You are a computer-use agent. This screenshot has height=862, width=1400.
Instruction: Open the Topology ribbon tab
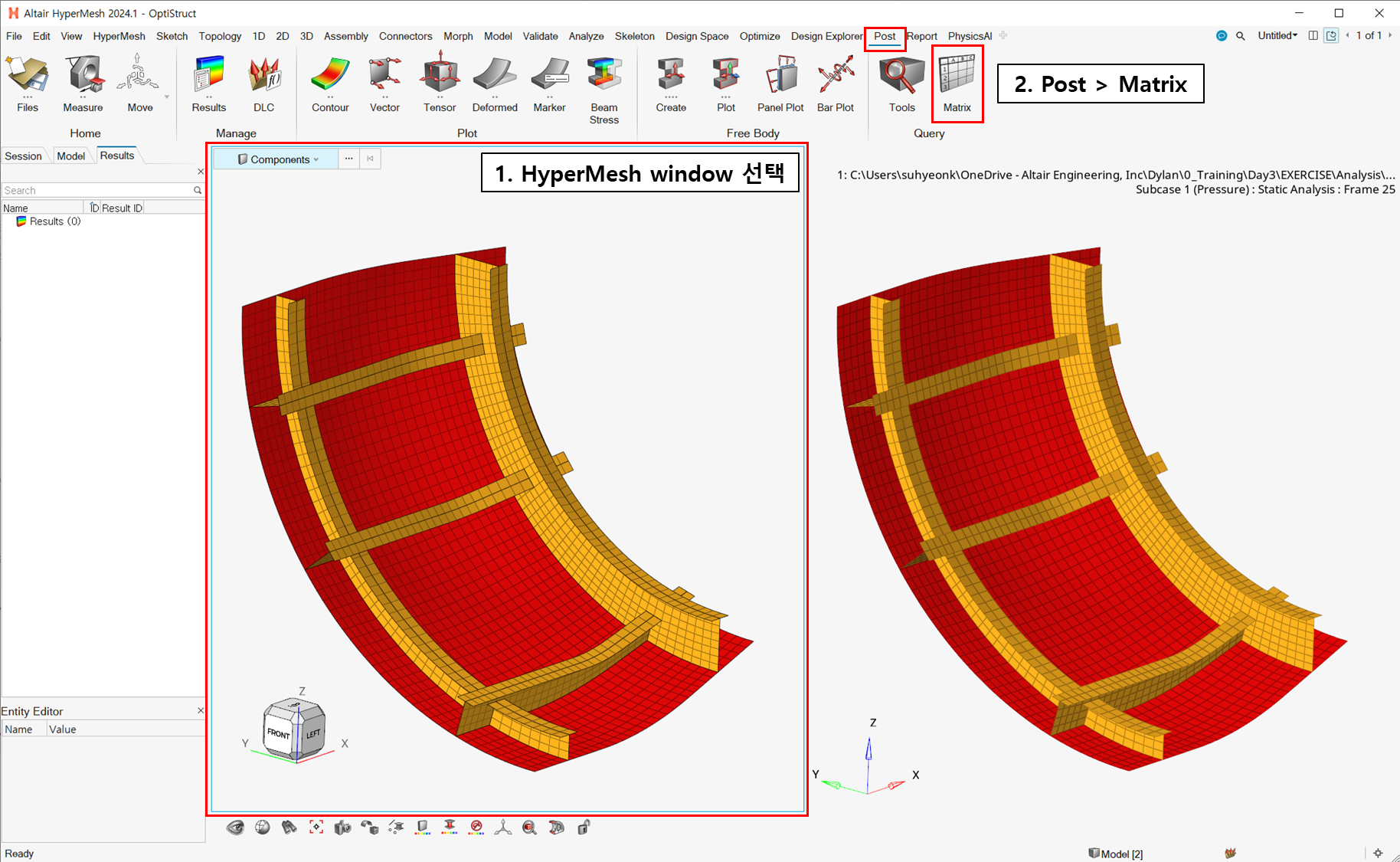click(220, 36)
